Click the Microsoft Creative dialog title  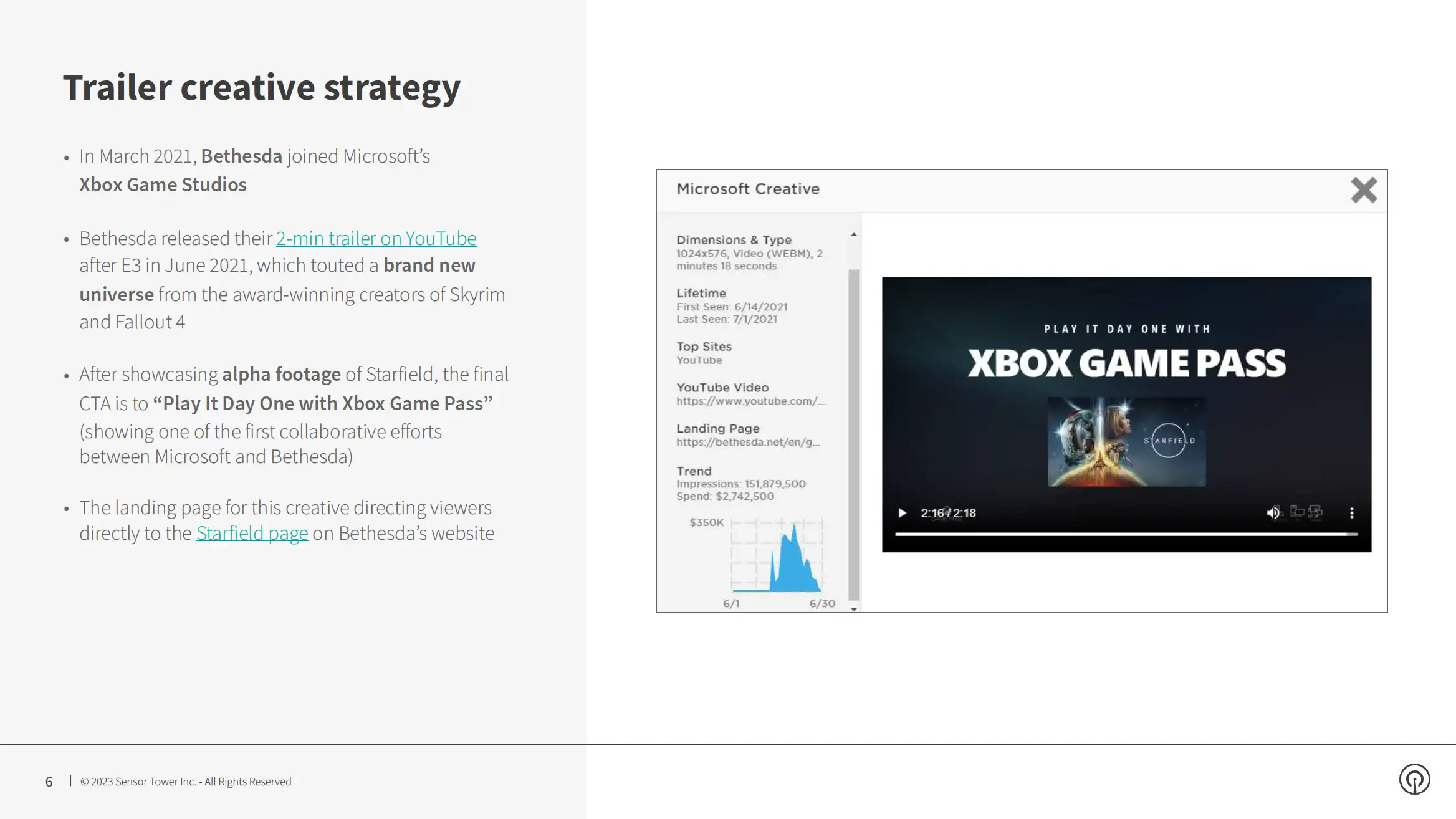click(x=748, y=189)
